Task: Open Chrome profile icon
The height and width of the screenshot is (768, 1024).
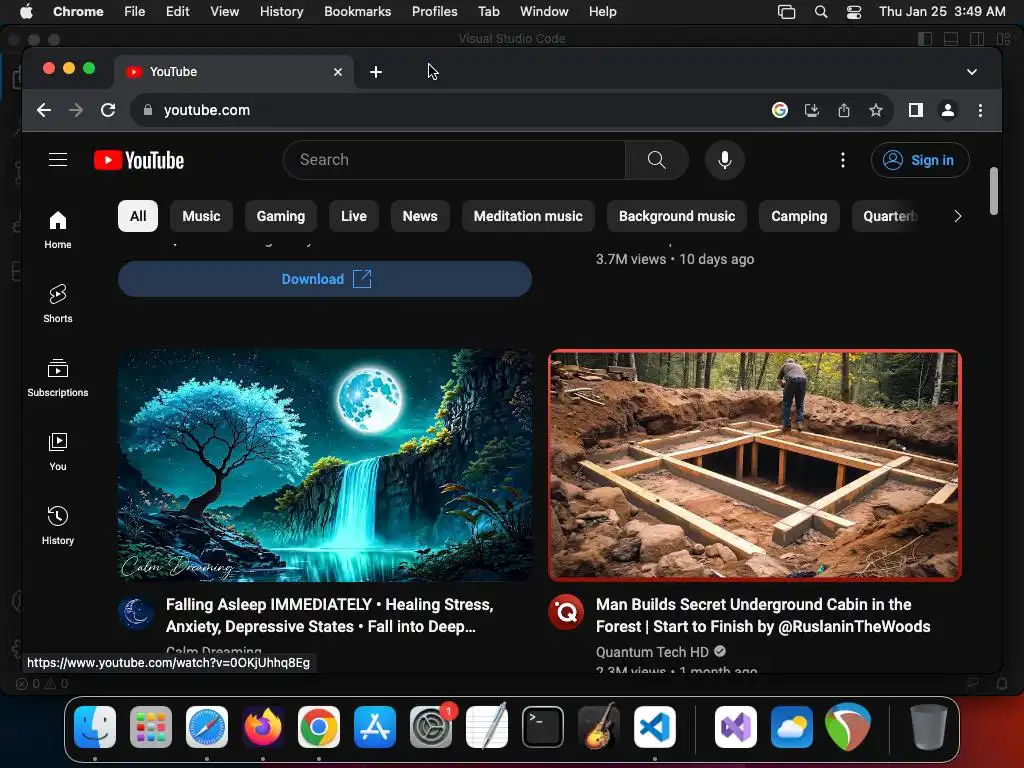Action: 948,110
